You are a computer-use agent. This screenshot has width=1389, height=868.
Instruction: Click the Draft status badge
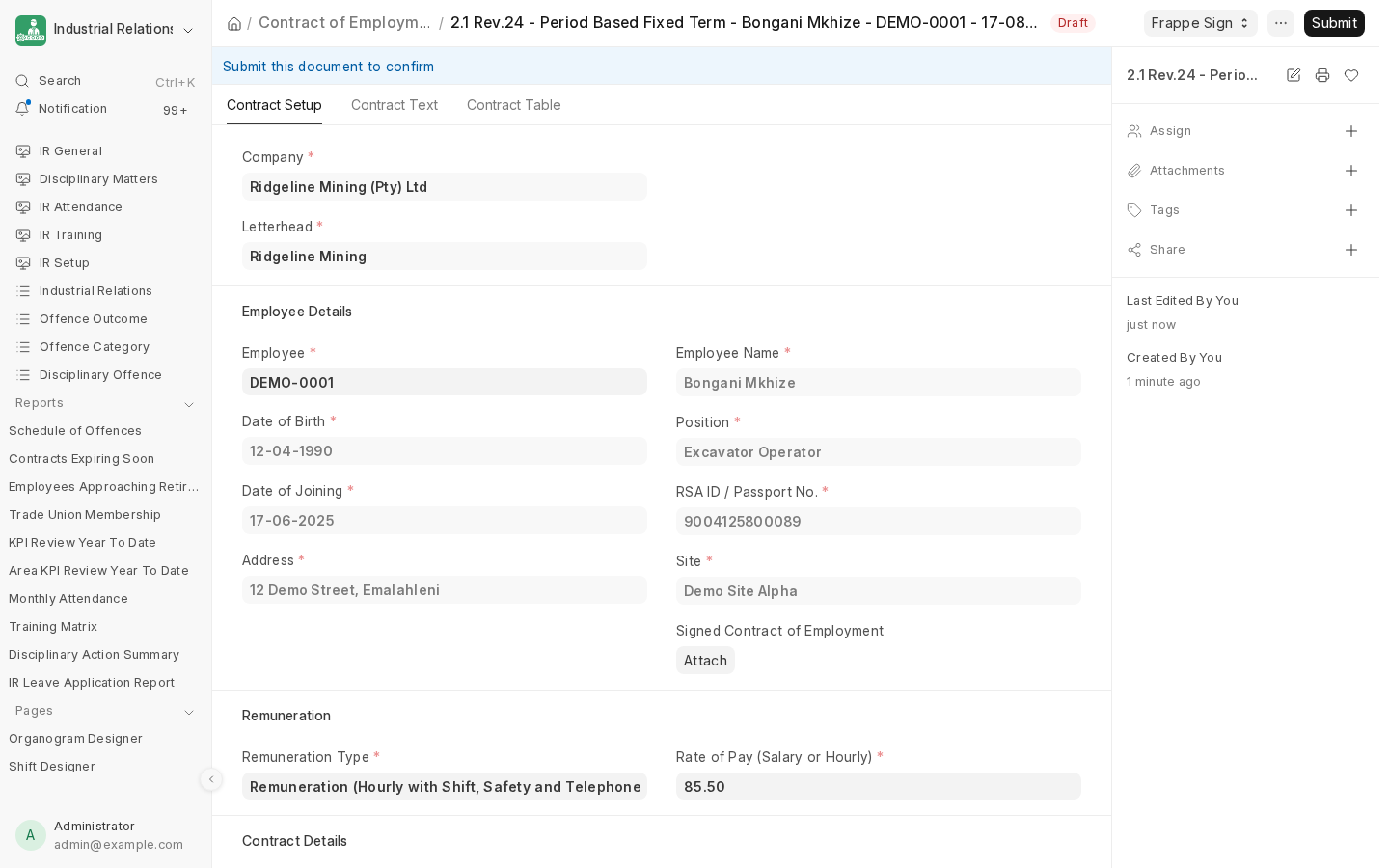click(1073, 23)
